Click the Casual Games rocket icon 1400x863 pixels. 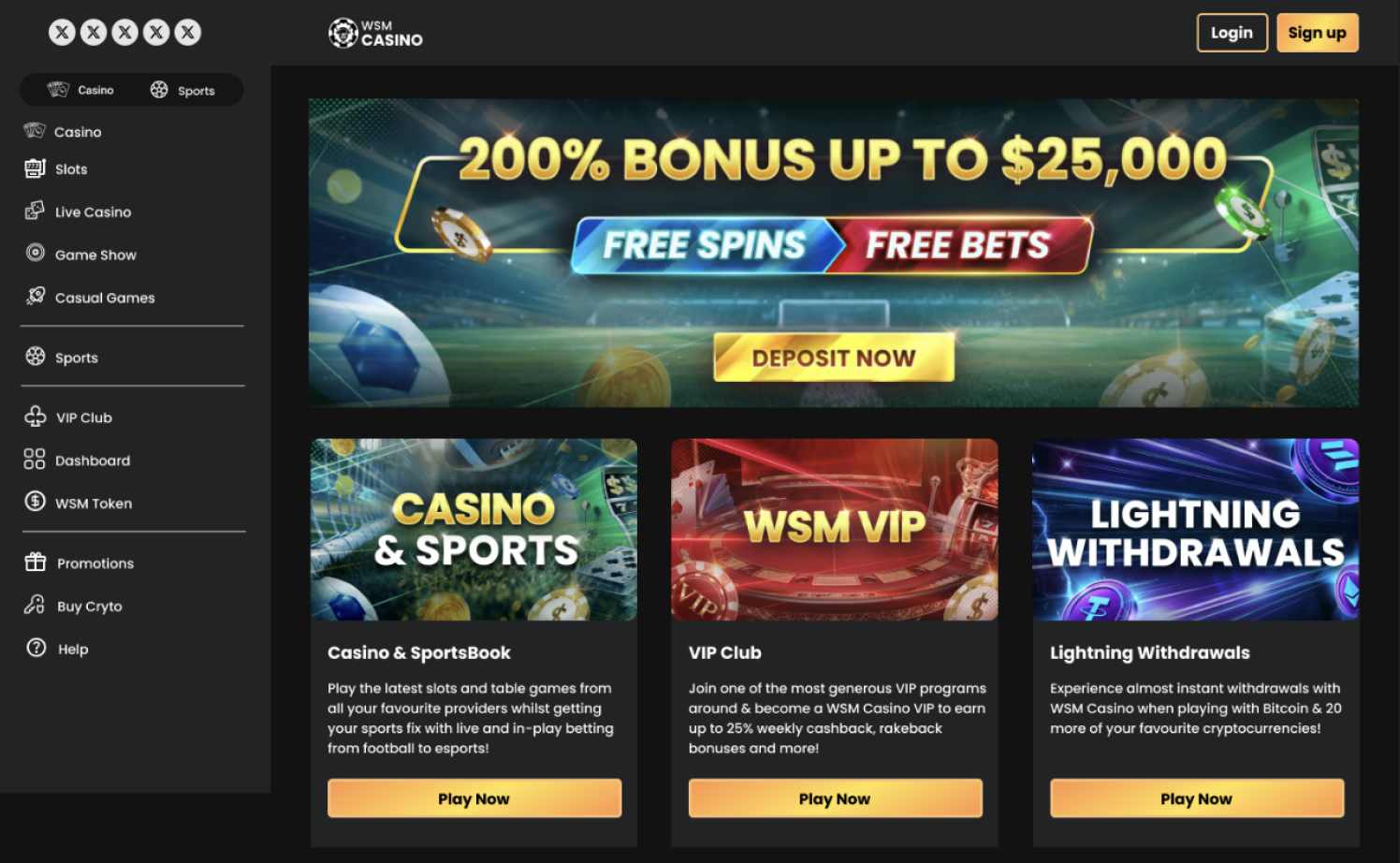[36, 296]
